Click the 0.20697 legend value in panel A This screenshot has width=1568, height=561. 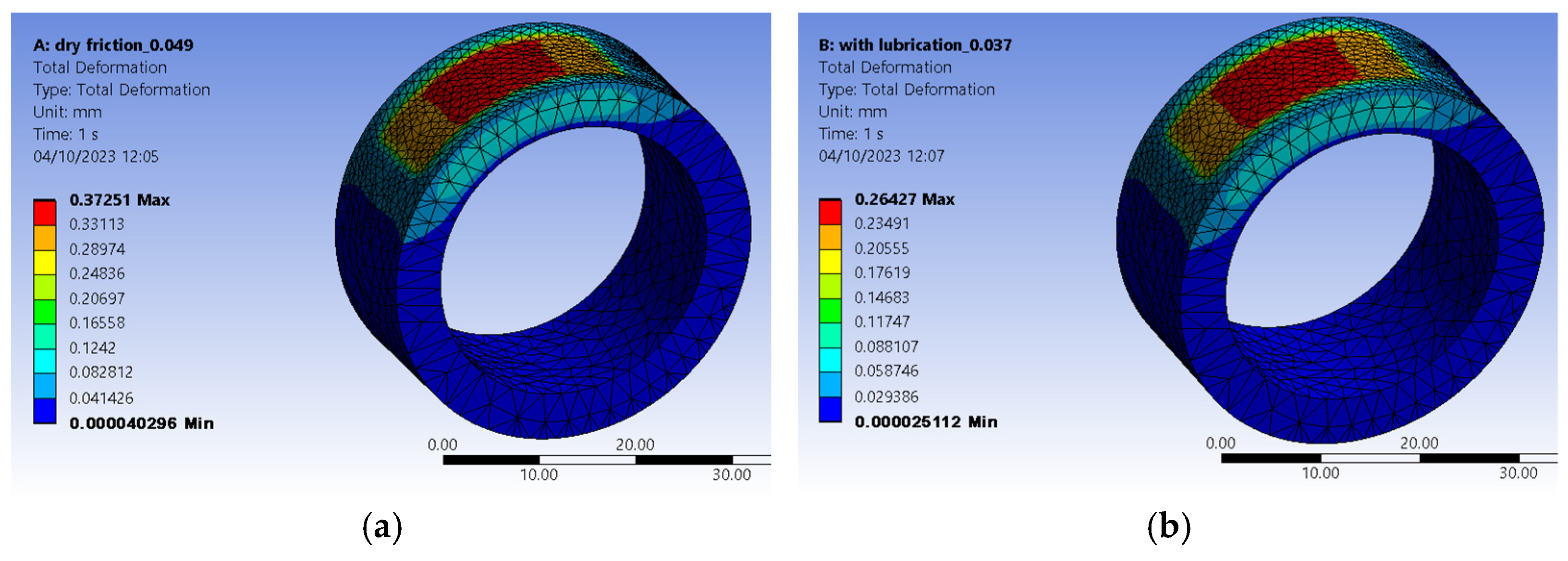tap(97, 299)
